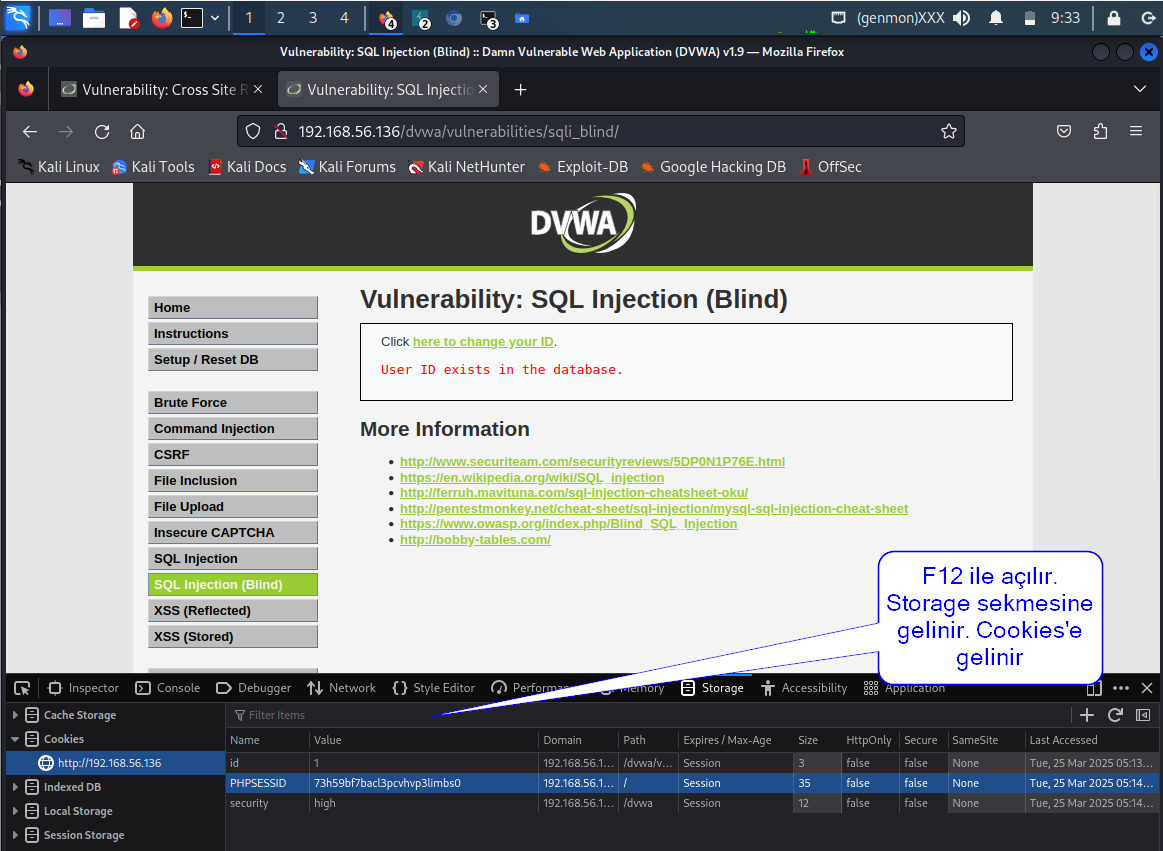Screen dimensions: 1163x851
Task: Switch to the Console devtools tab
Action: point(168,688)
